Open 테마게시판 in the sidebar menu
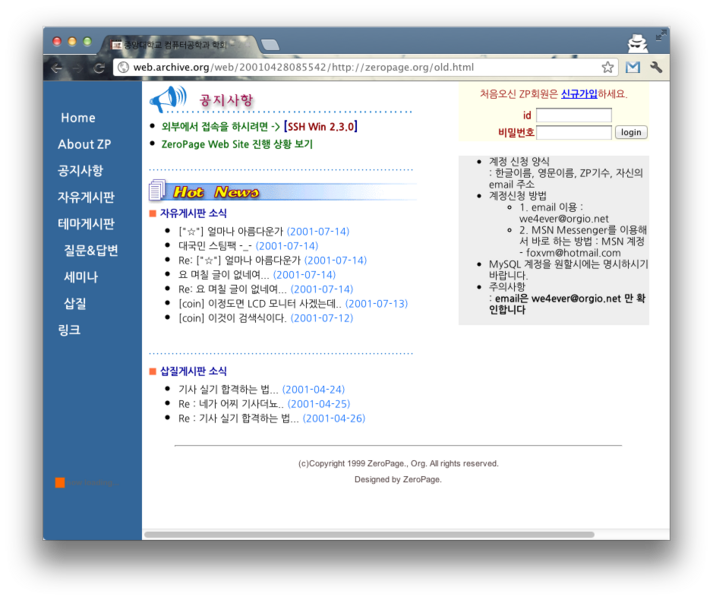This screenshot has width=713, height=600. point(86,223)
